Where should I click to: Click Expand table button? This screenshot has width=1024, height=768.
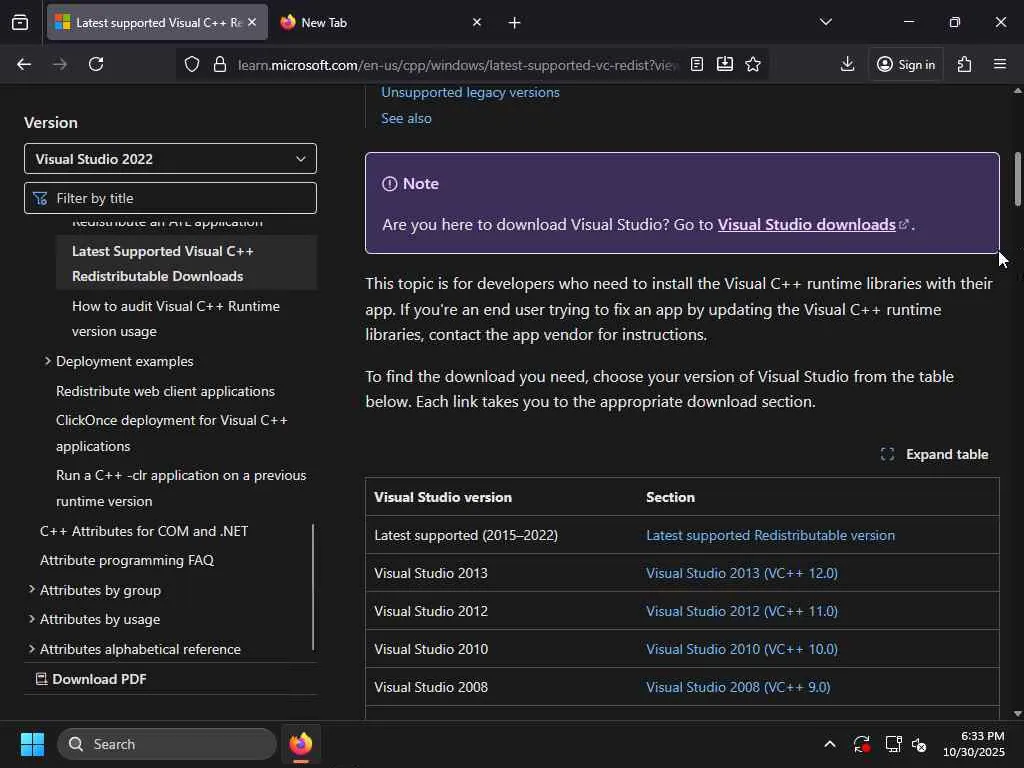935,455
